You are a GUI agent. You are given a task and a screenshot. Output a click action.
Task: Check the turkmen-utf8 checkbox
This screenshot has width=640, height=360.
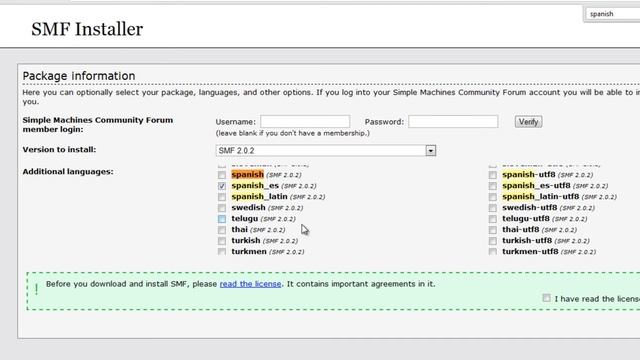493,252
